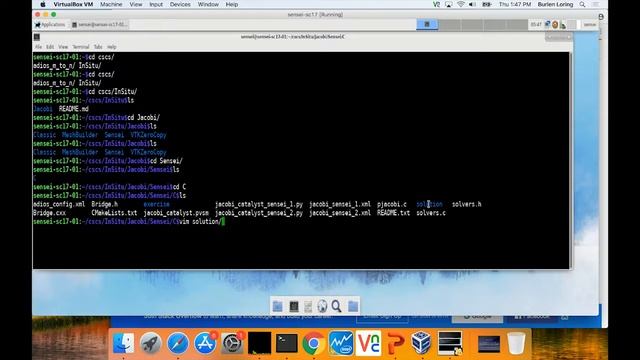This screenshot has width=640, height=360.
Task: Open the Apple menu
Action: 42,4
